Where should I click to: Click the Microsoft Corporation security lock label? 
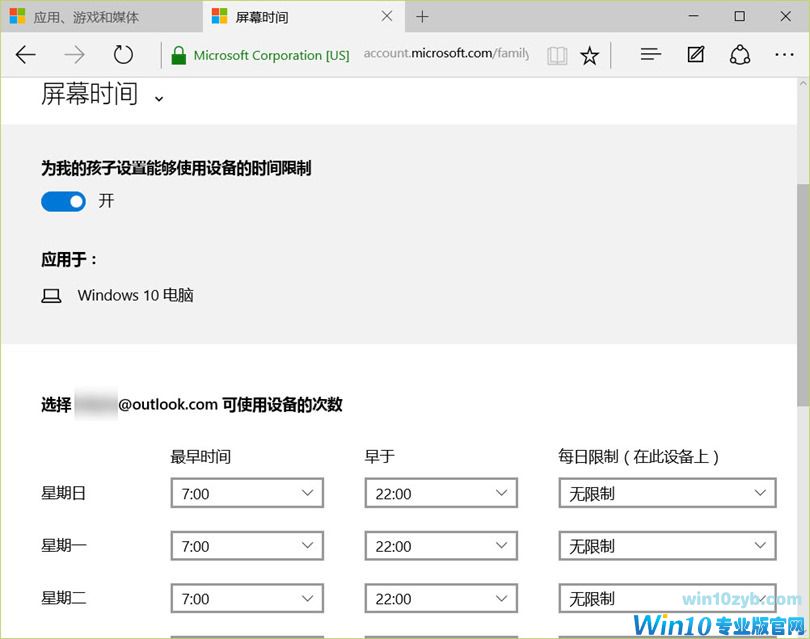(x=261, y=56)
